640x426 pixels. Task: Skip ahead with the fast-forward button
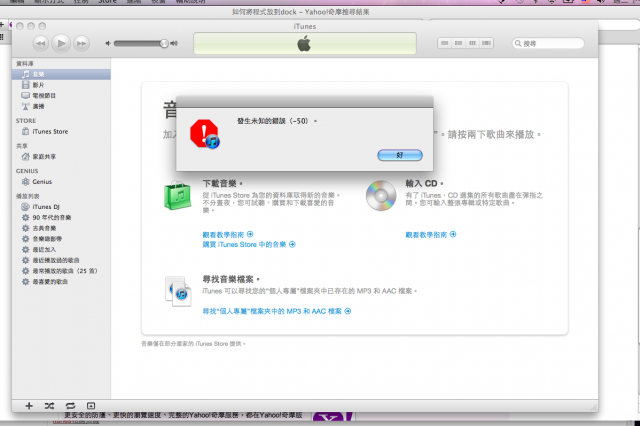(x=82, y=43)
